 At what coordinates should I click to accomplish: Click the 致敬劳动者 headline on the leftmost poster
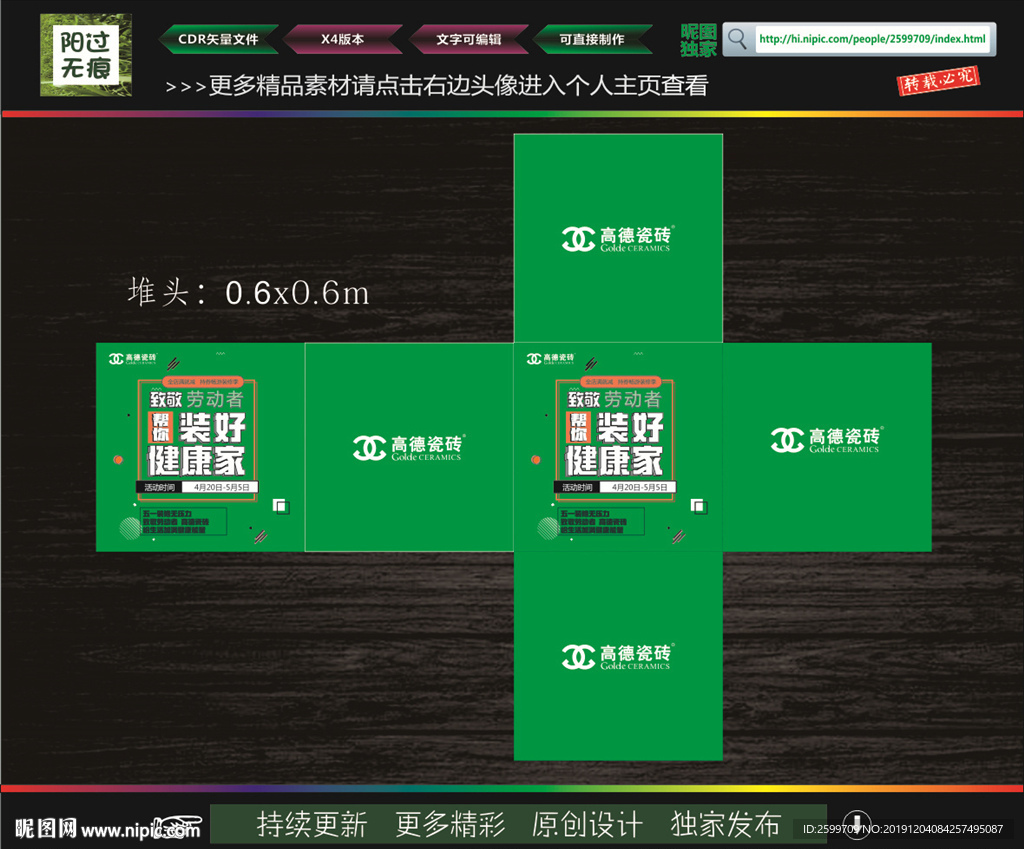pos(197,398)
